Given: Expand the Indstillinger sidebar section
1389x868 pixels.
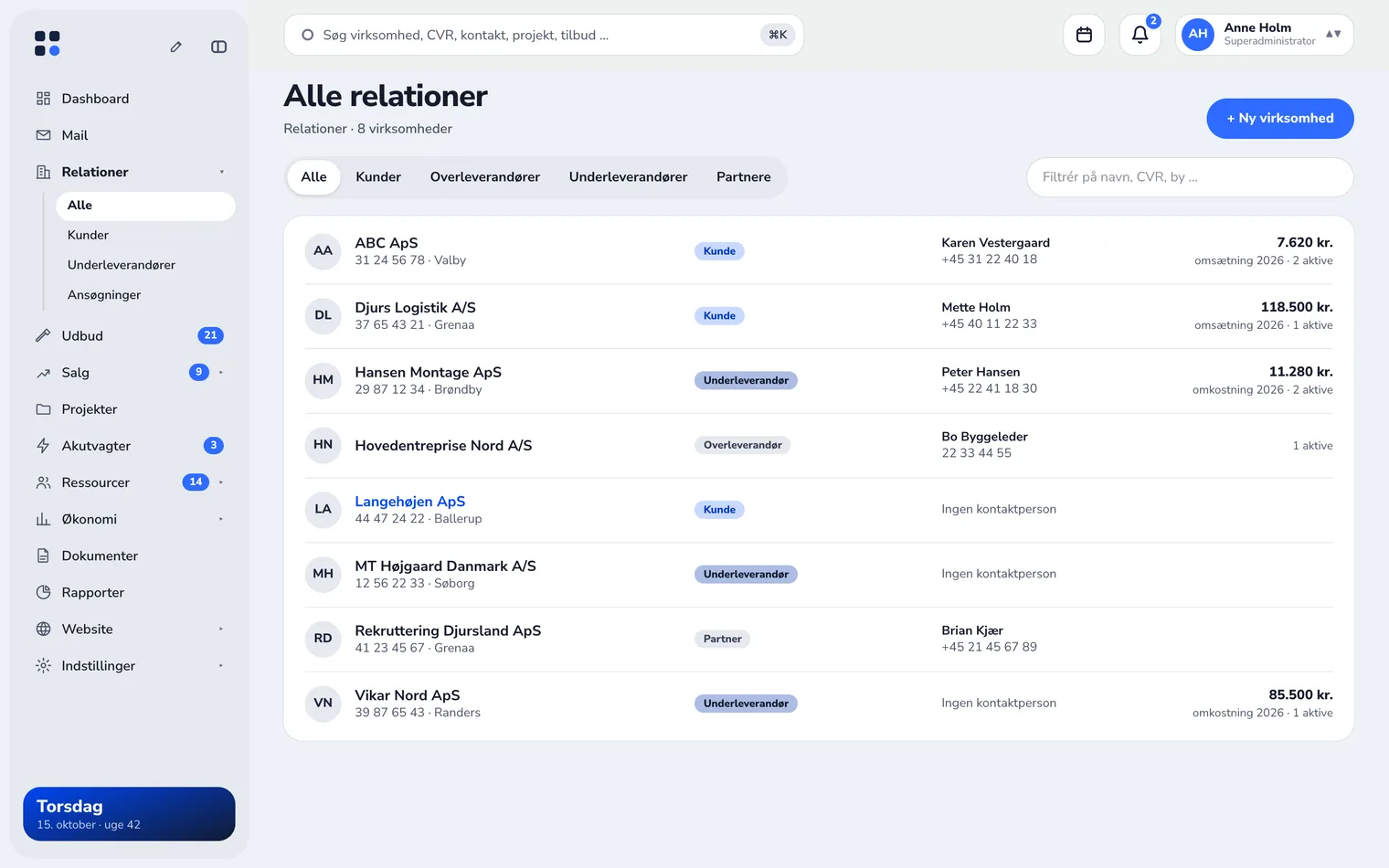Looking at the screenshot, I should pyautogui.click(x=221, y=665).
